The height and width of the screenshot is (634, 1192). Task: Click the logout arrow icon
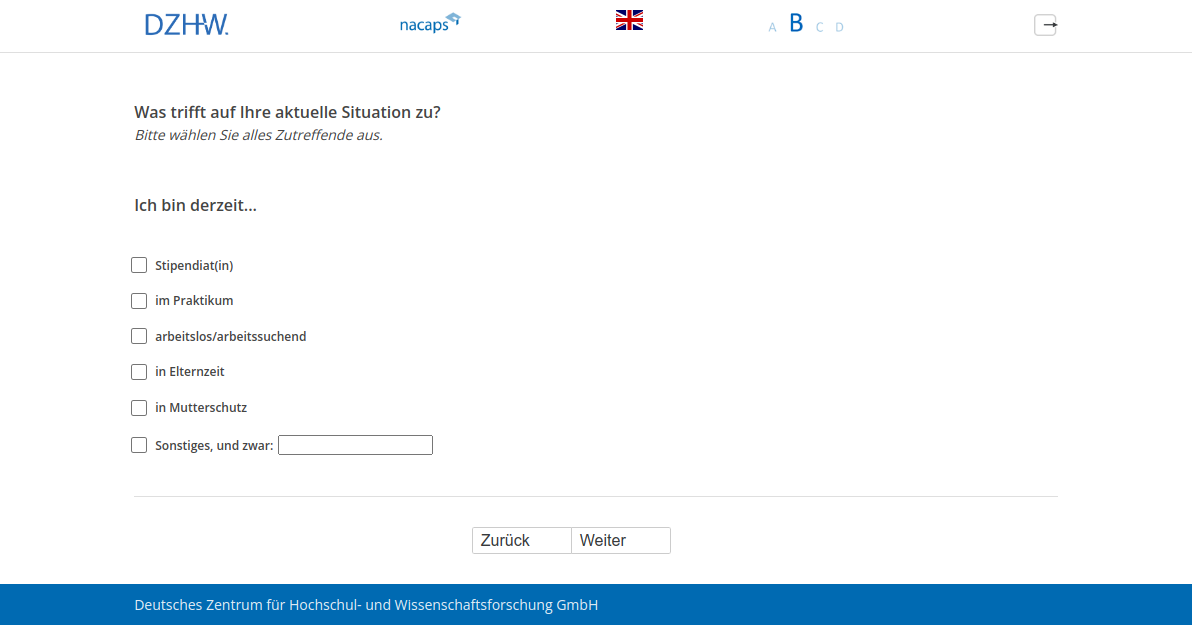click(1045, 25)
